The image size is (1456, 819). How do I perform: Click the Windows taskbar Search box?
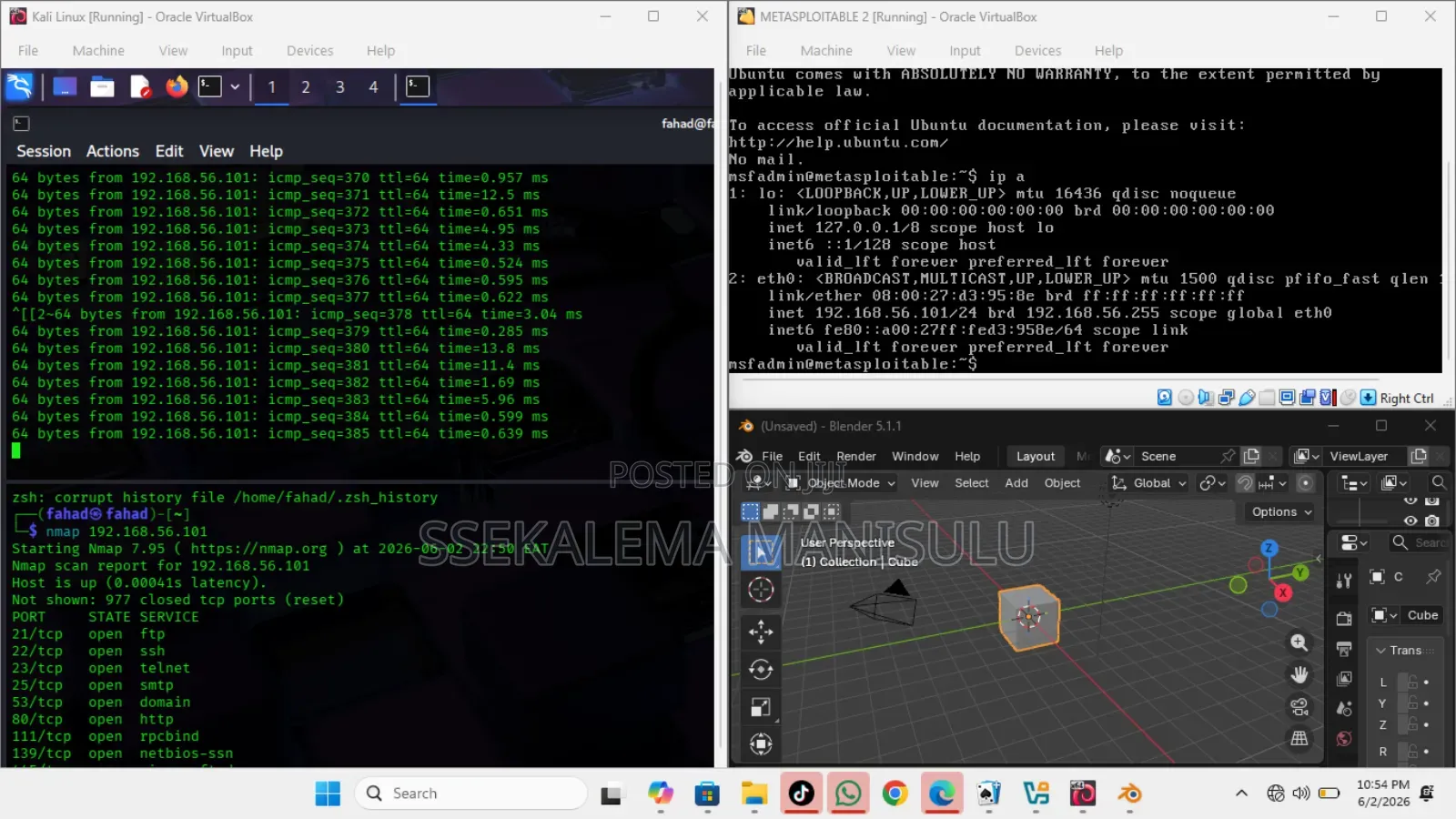[470, 794]
